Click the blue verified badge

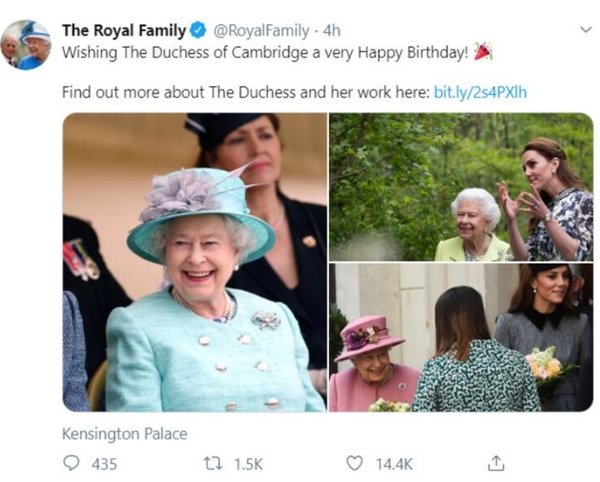click(192, 30)
